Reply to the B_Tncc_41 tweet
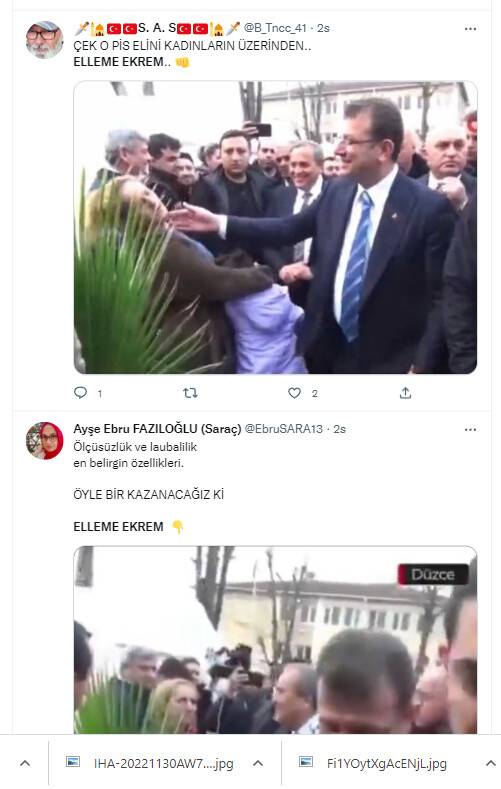Screen dimensions: 501x789 coord(80,392)
